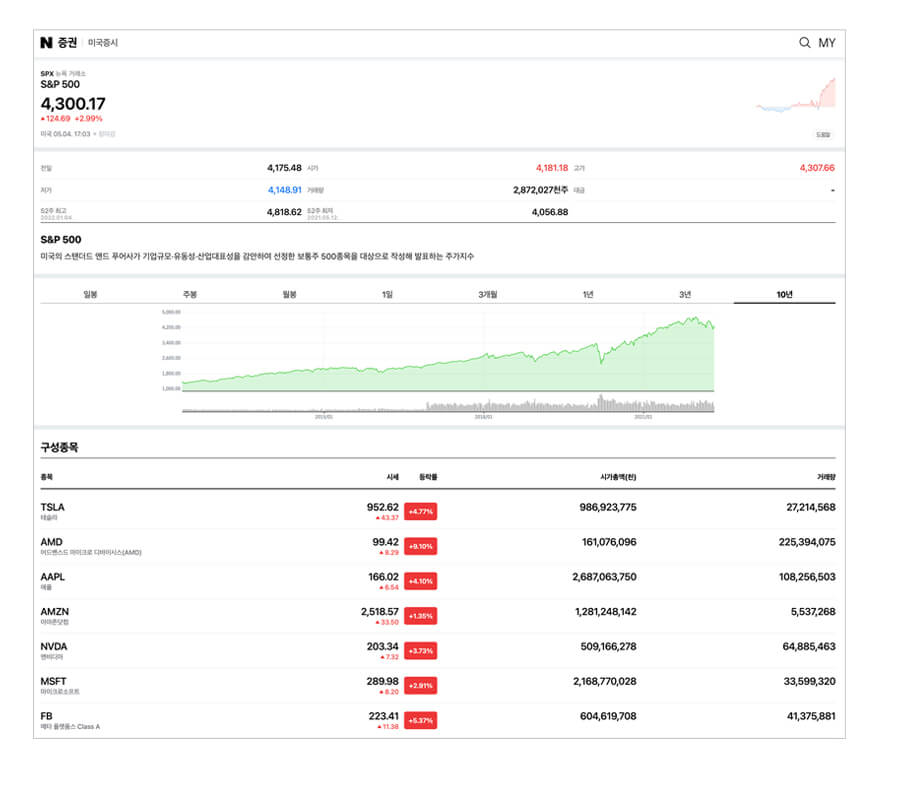Click the volume value 2,872,027천주
The width and height of the screenshot is (900, 791).
(541, 190)
